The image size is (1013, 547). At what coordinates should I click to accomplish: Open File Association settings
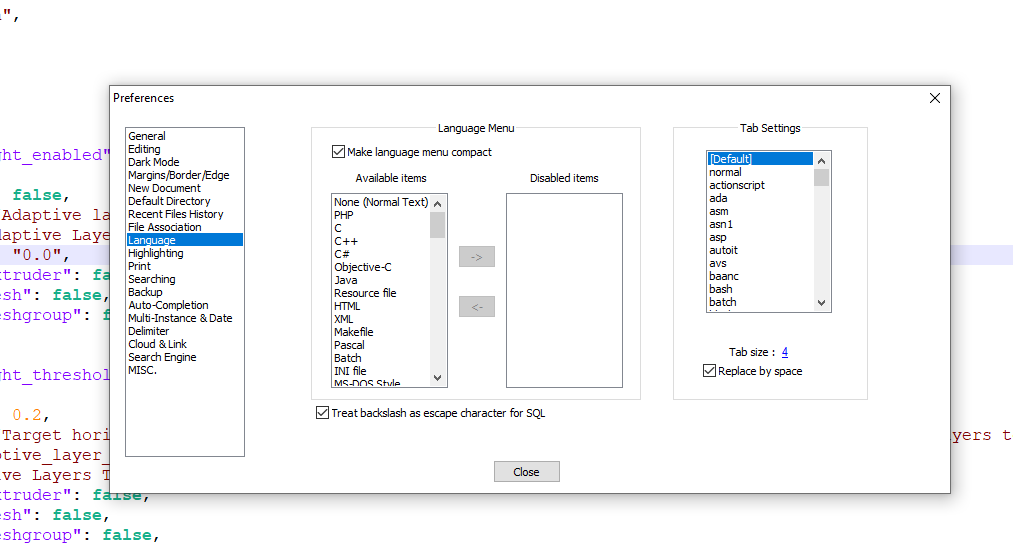click(165, 227)
